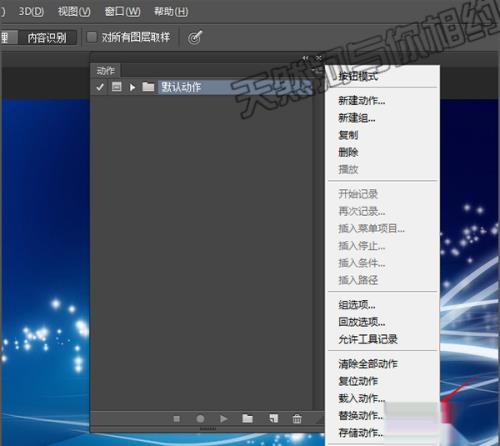Click the stop recording square icon

tap(177, 419)
